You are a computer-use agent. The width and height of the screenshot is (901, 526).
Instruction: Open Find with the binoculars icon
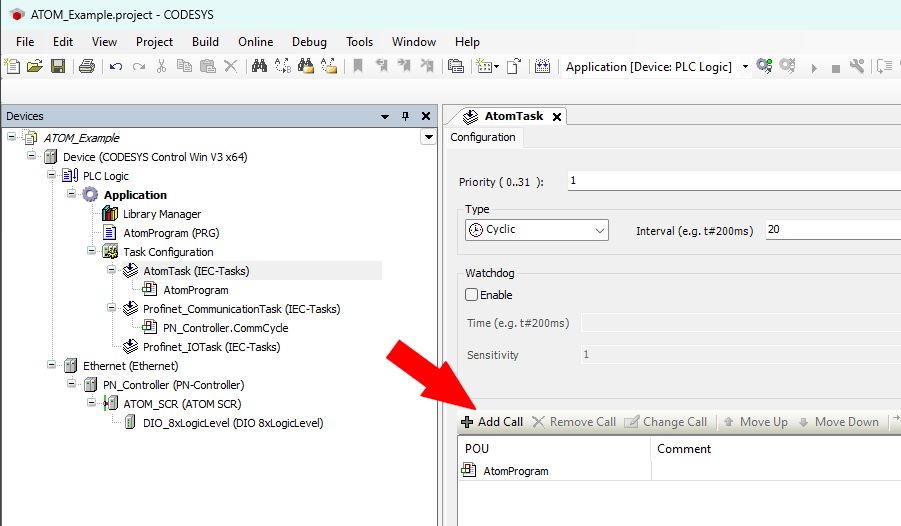pyautogui.click(x=259, y=66)
